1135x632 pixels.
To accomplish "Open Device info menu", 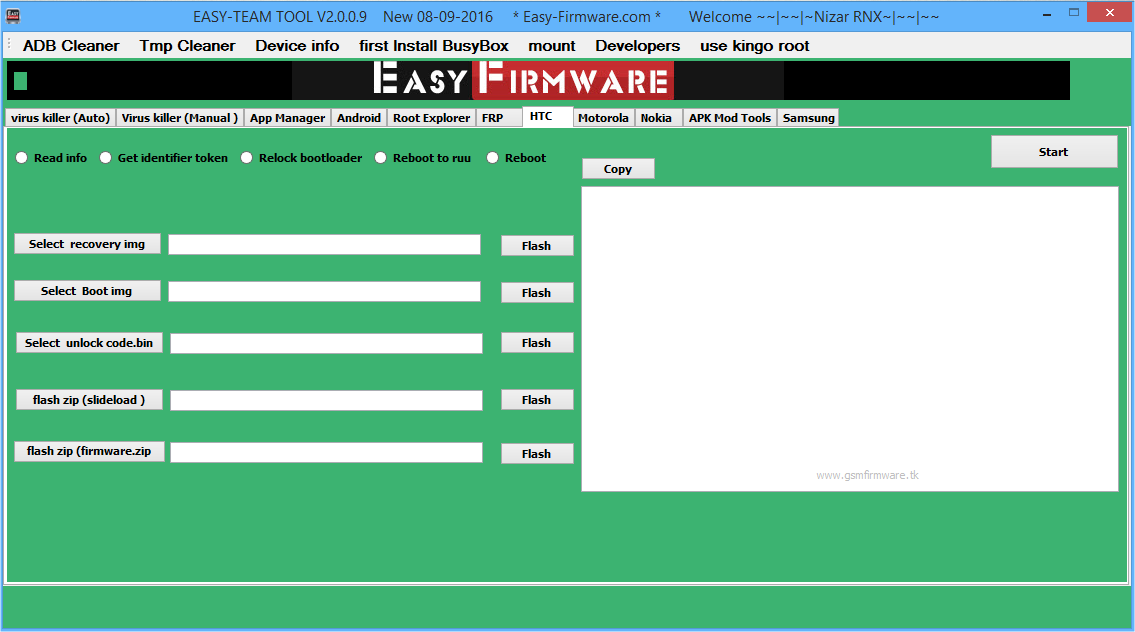I will (297, 46).
